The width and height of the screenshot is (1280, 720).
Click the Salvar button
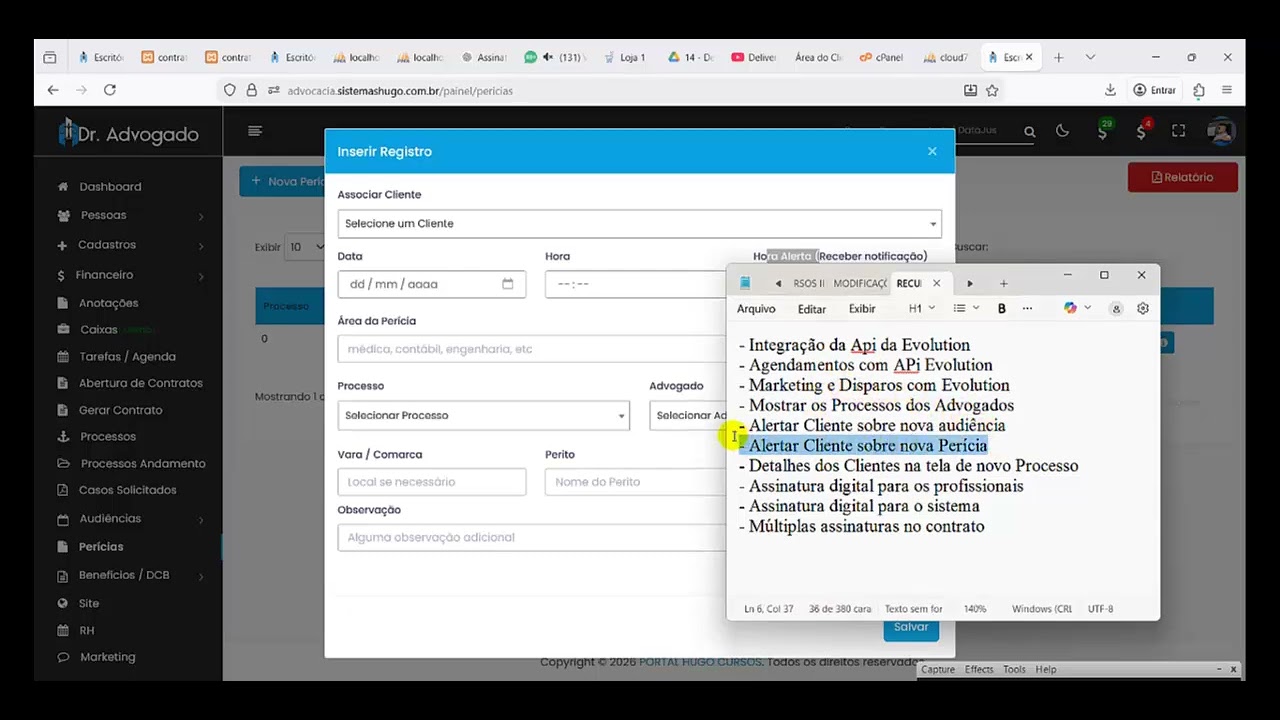tap(911, 627)
